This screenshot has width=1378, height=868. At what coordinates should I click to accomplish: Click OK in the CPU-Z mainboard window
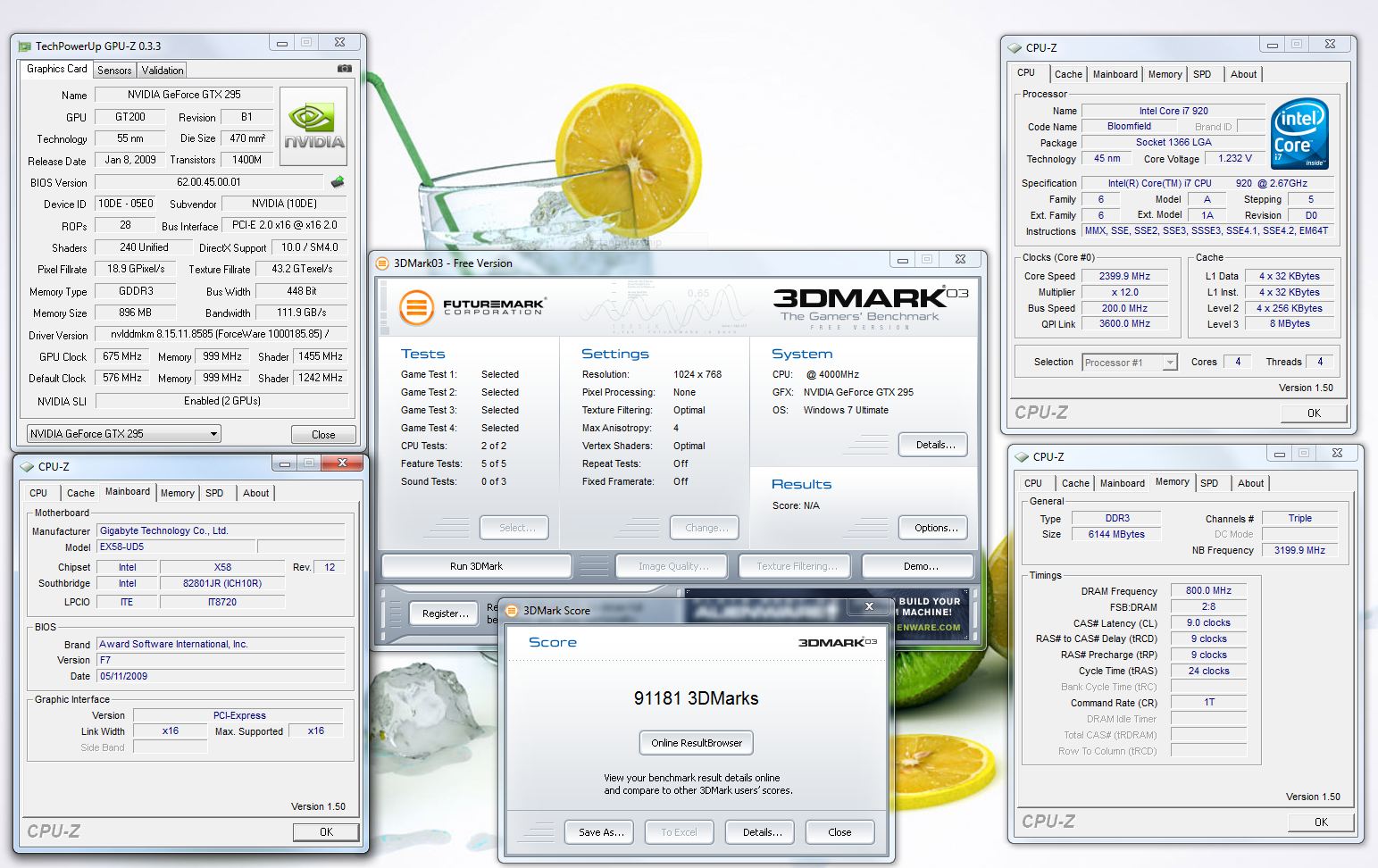coord(326,831)
